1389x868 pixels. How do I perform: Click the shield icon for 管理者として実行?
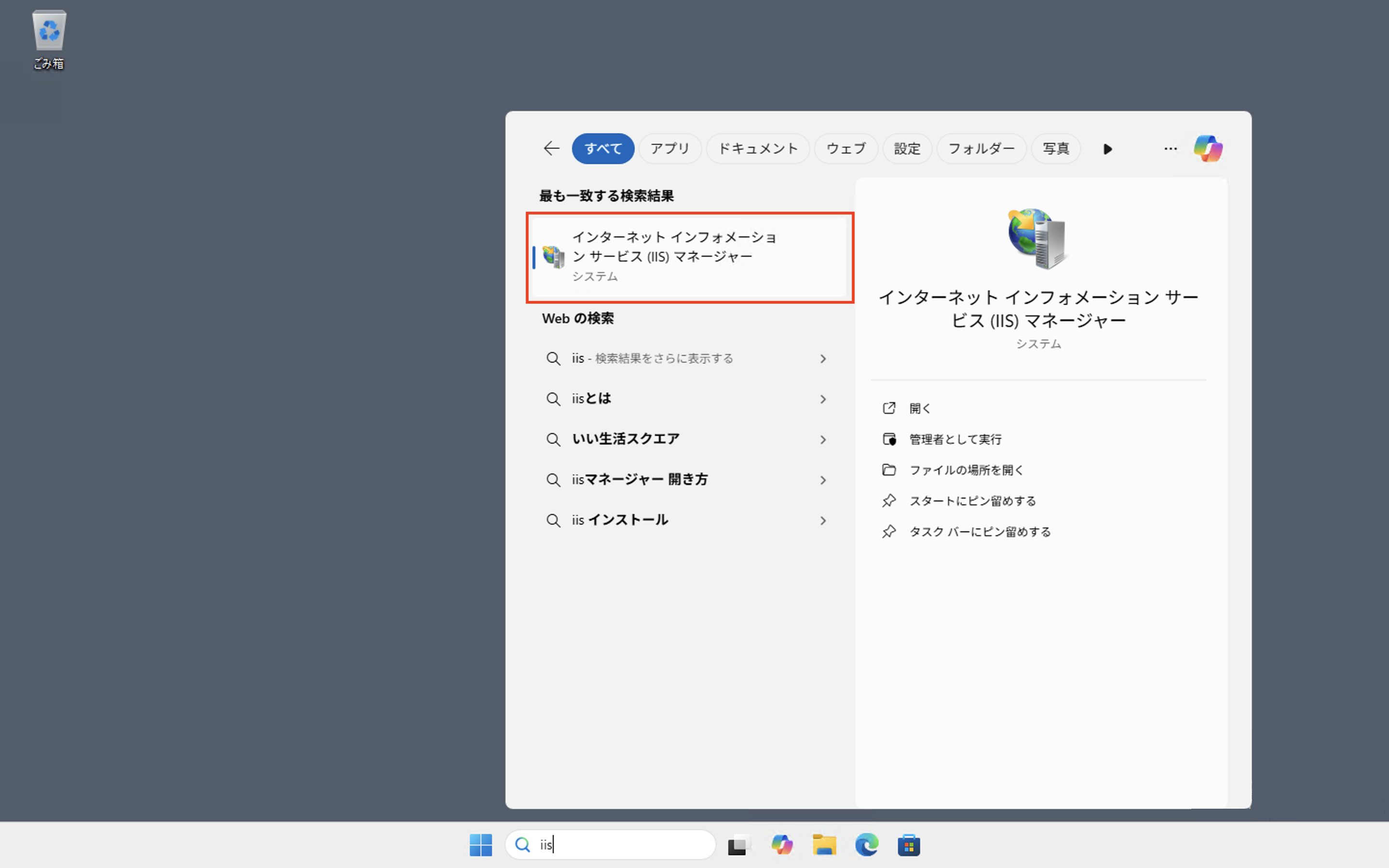pyautogui.click(x=889, y=439)
